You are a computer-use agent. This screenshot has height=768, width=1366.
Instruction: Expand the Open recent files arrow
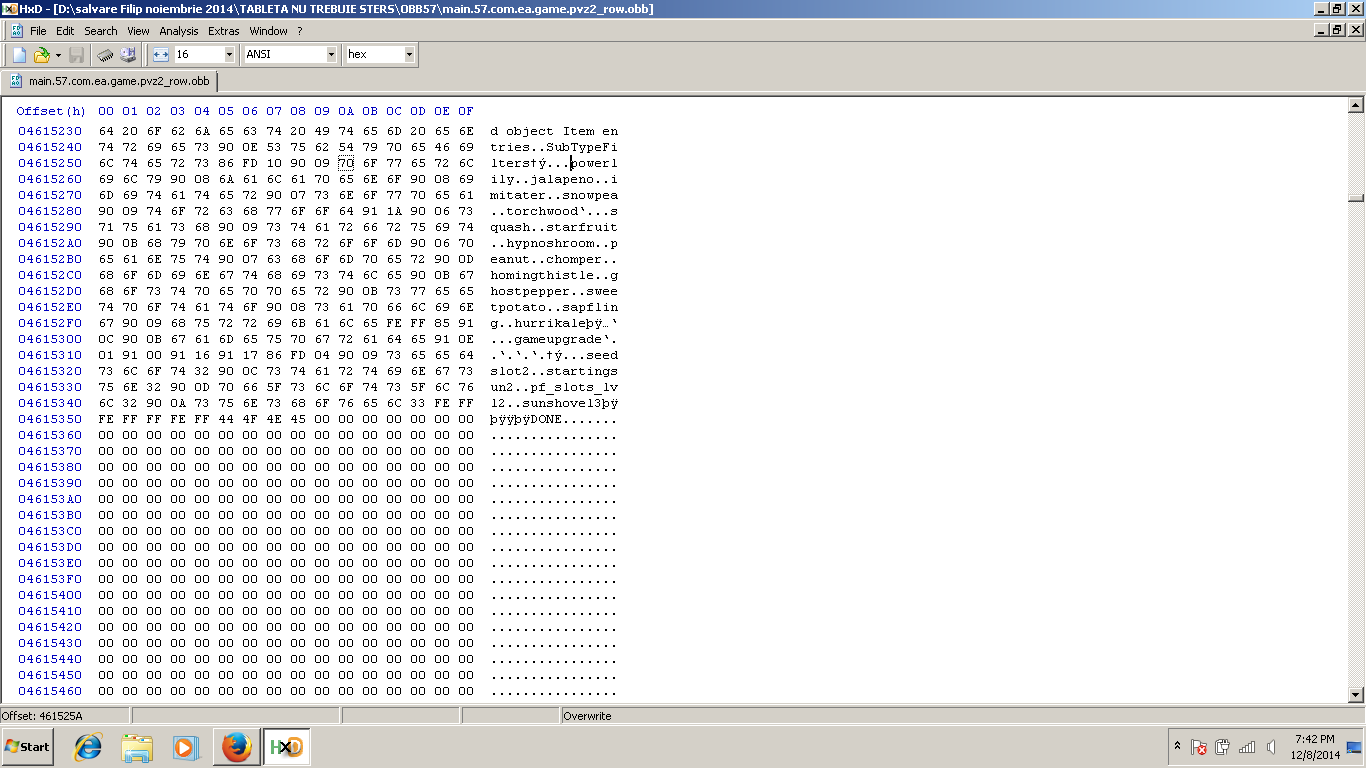[58, 55]
